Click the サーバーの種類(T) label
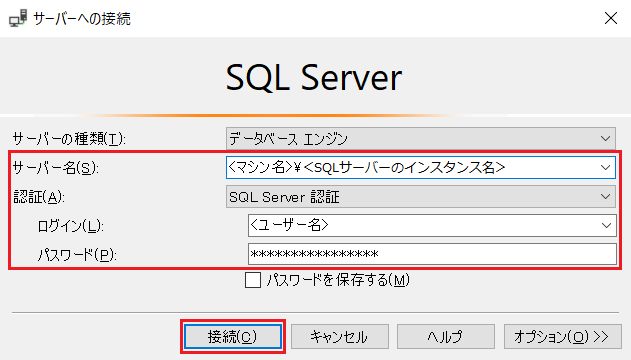Screen dimensions: 631x360 [x=69, y=139]
